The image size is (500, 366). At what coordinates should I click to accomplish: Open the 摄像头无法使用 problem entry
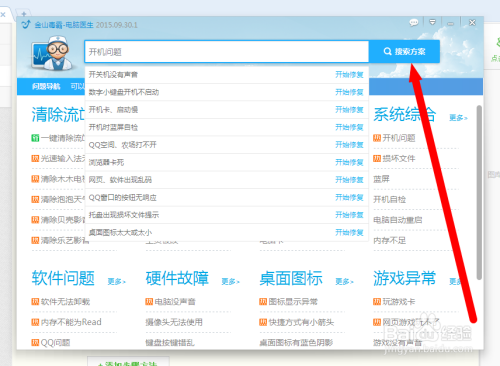(174, 322)
